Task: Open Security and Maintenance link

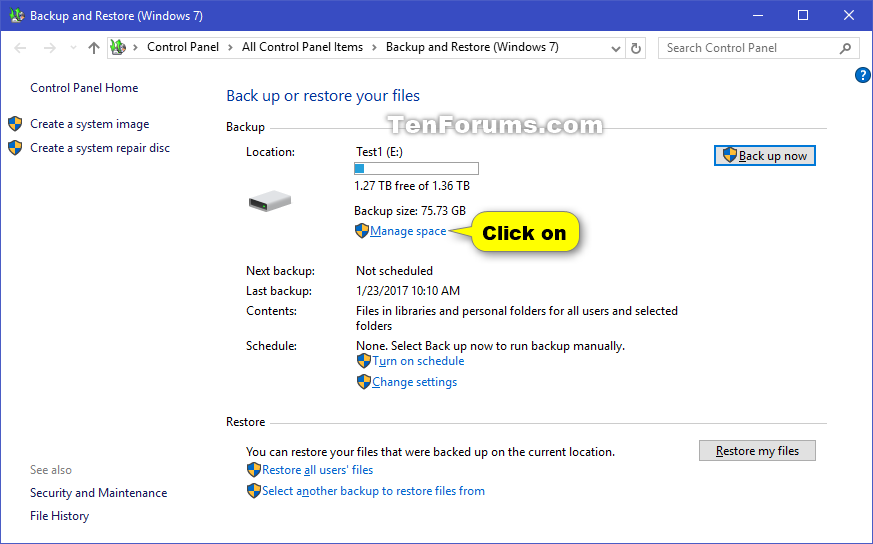Action: coord(99,493)
